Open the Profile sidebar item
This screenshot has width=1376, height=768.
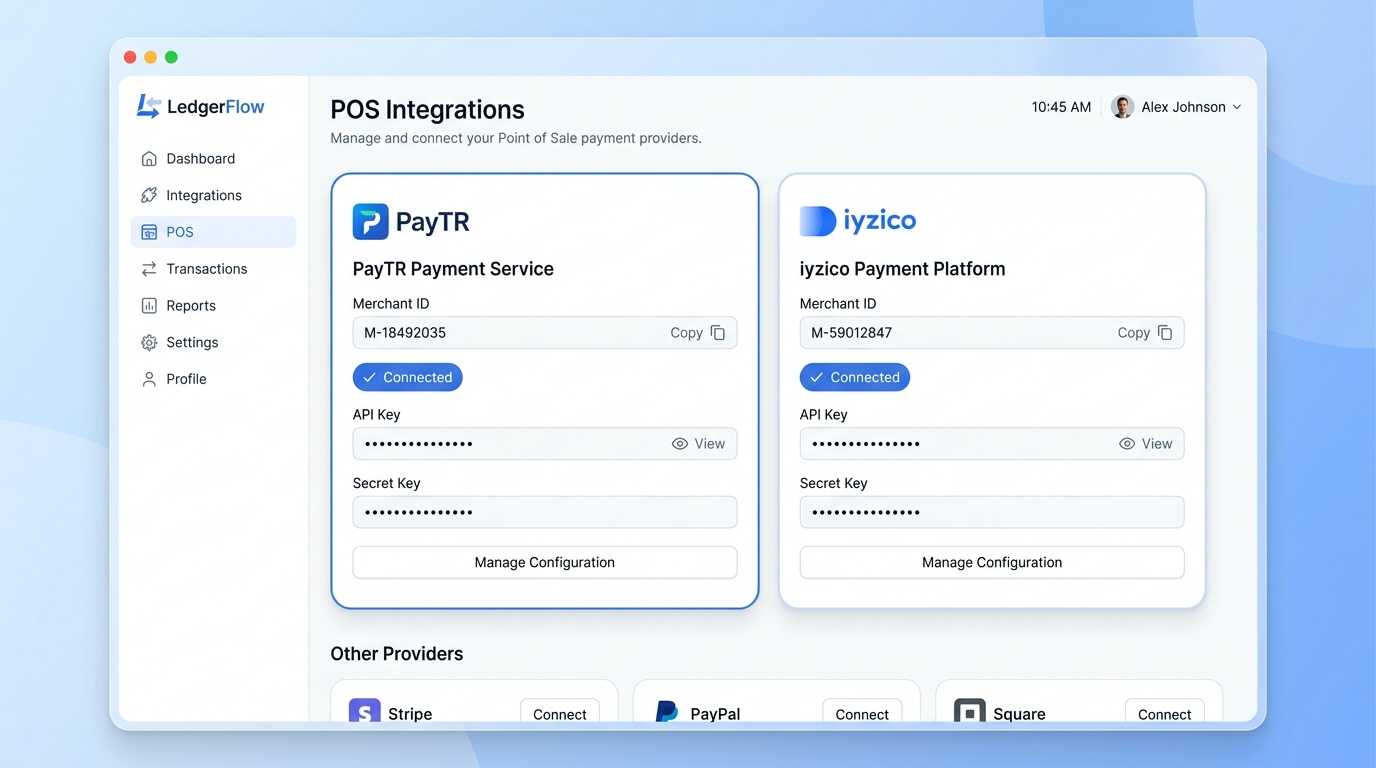point(214,379)
